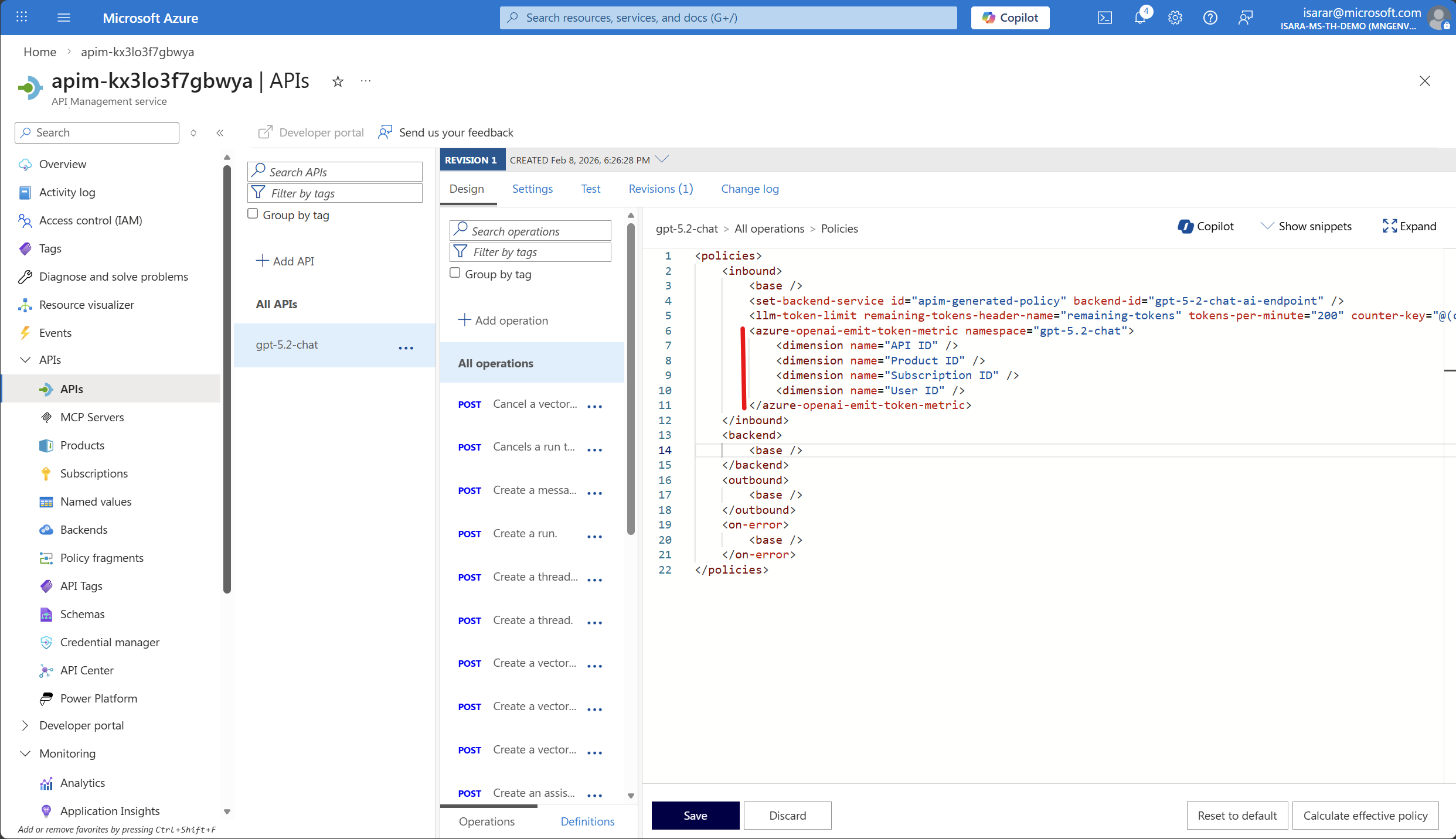Open Events in the sidebar

tap(55, 333)
